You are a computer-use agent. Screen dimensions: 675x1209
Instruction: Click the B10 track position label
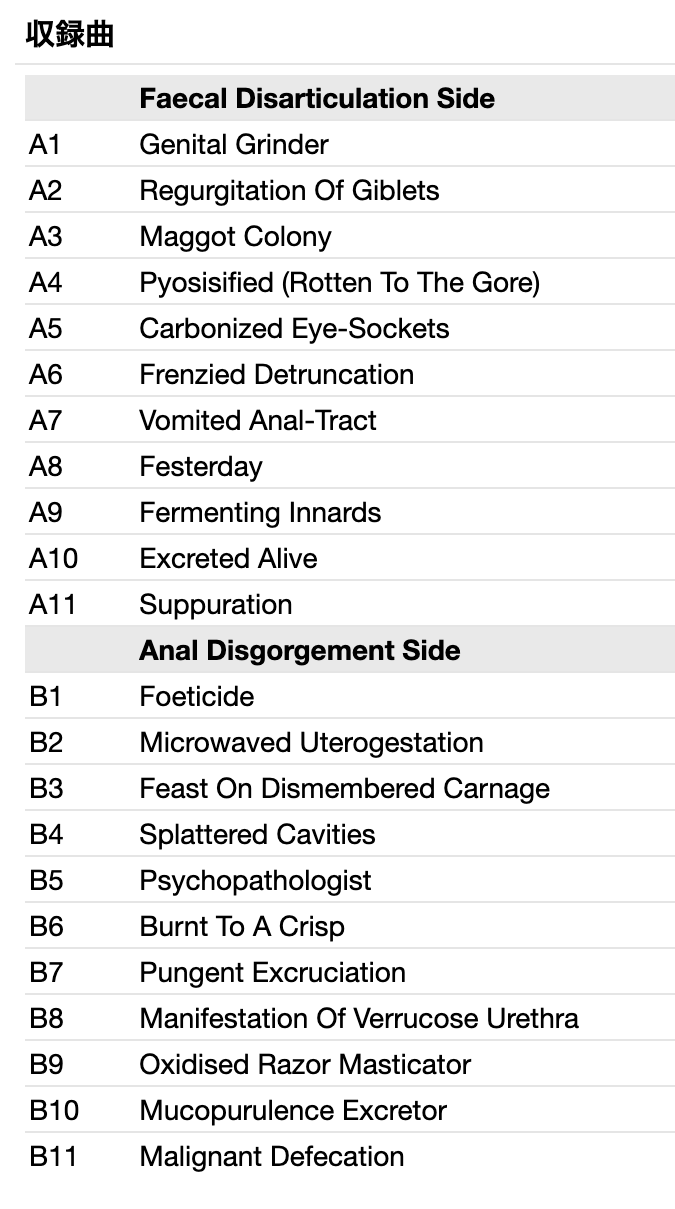point(54,1110)
